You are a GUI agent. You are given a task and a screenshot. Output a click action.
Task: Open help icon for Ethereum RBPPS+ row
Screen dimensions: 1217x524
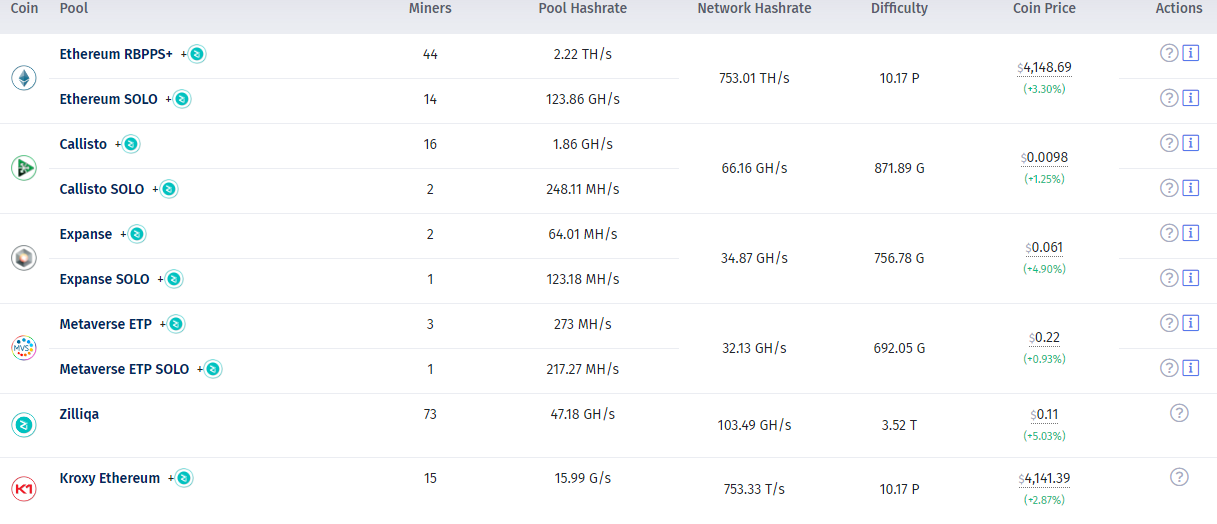tap(1168, 53)
